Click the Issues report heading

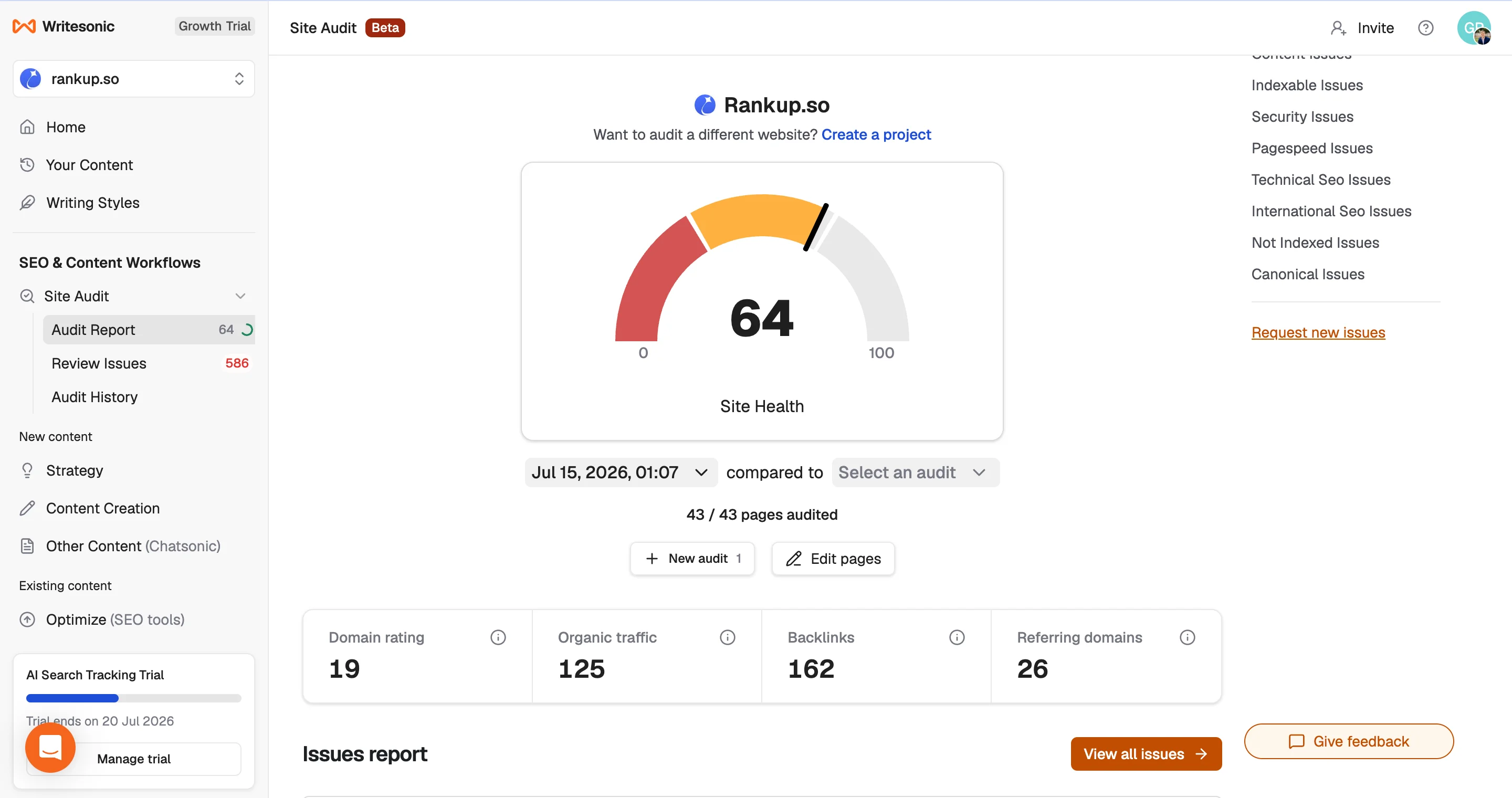(364, 754)
